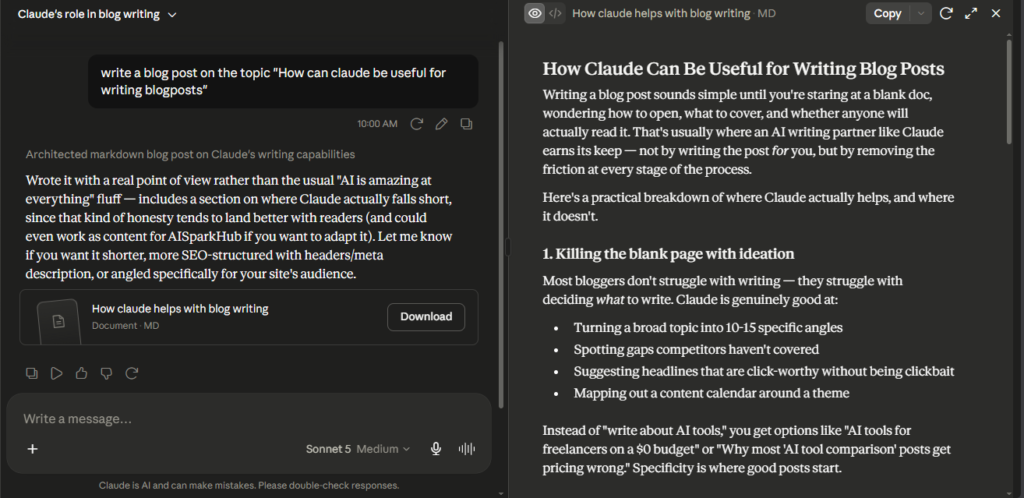
Task: Download the blog writing markdown file
Action: click(426, 317)
